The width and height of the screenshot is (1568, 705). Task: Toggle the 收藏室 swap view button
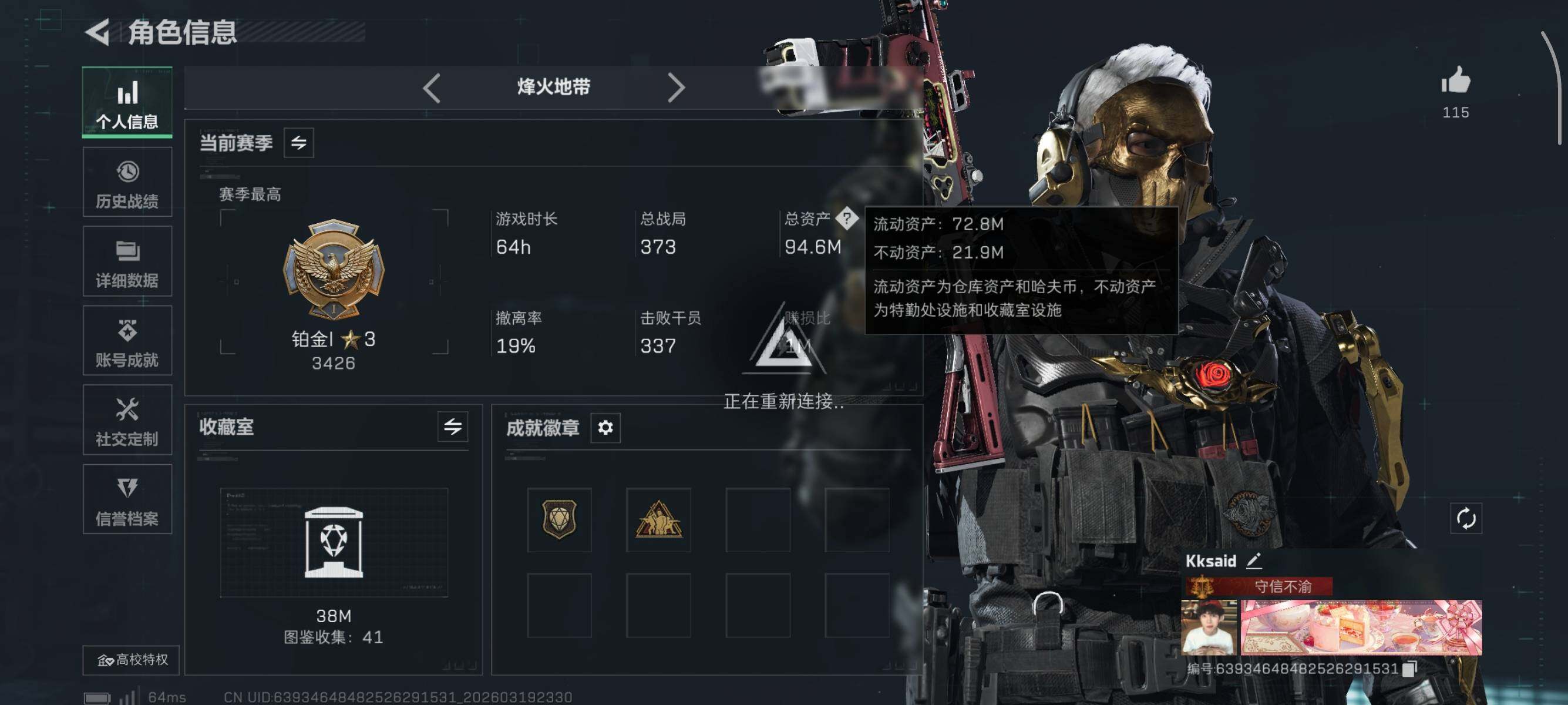pyautogui.click(x=452, y=426)
